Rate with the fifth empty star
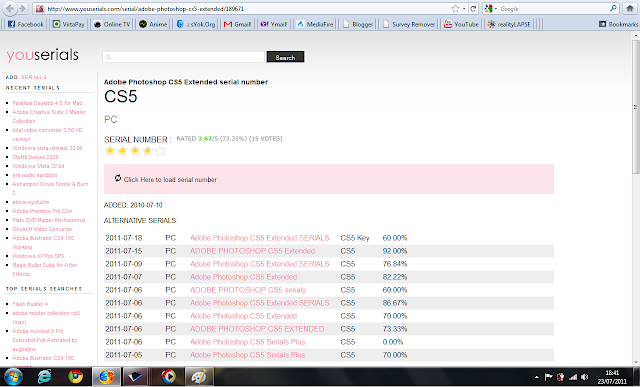Screen dimensions: 640x387 [x=160, y=151]
